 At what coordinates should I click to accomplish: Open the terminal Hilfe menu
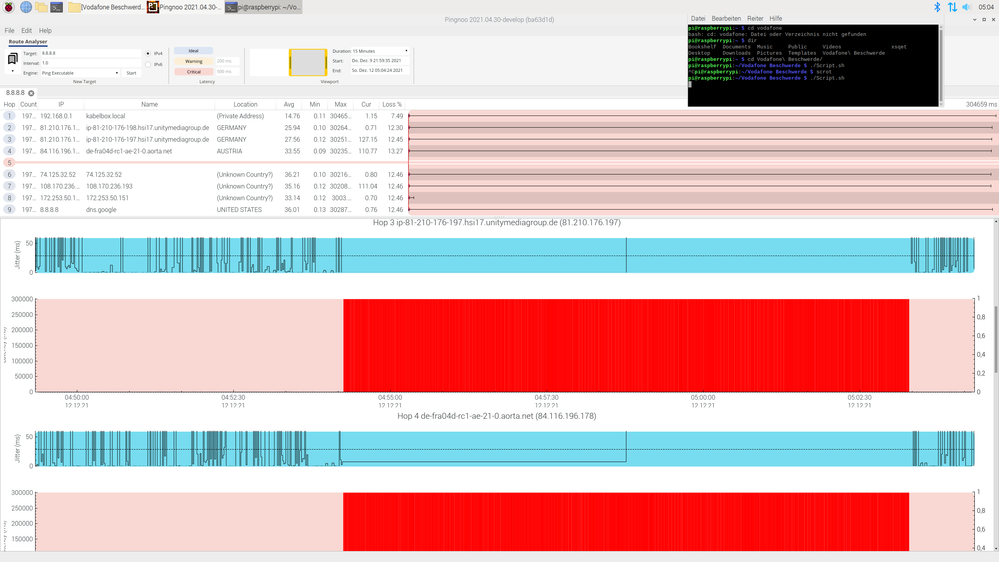775,18
